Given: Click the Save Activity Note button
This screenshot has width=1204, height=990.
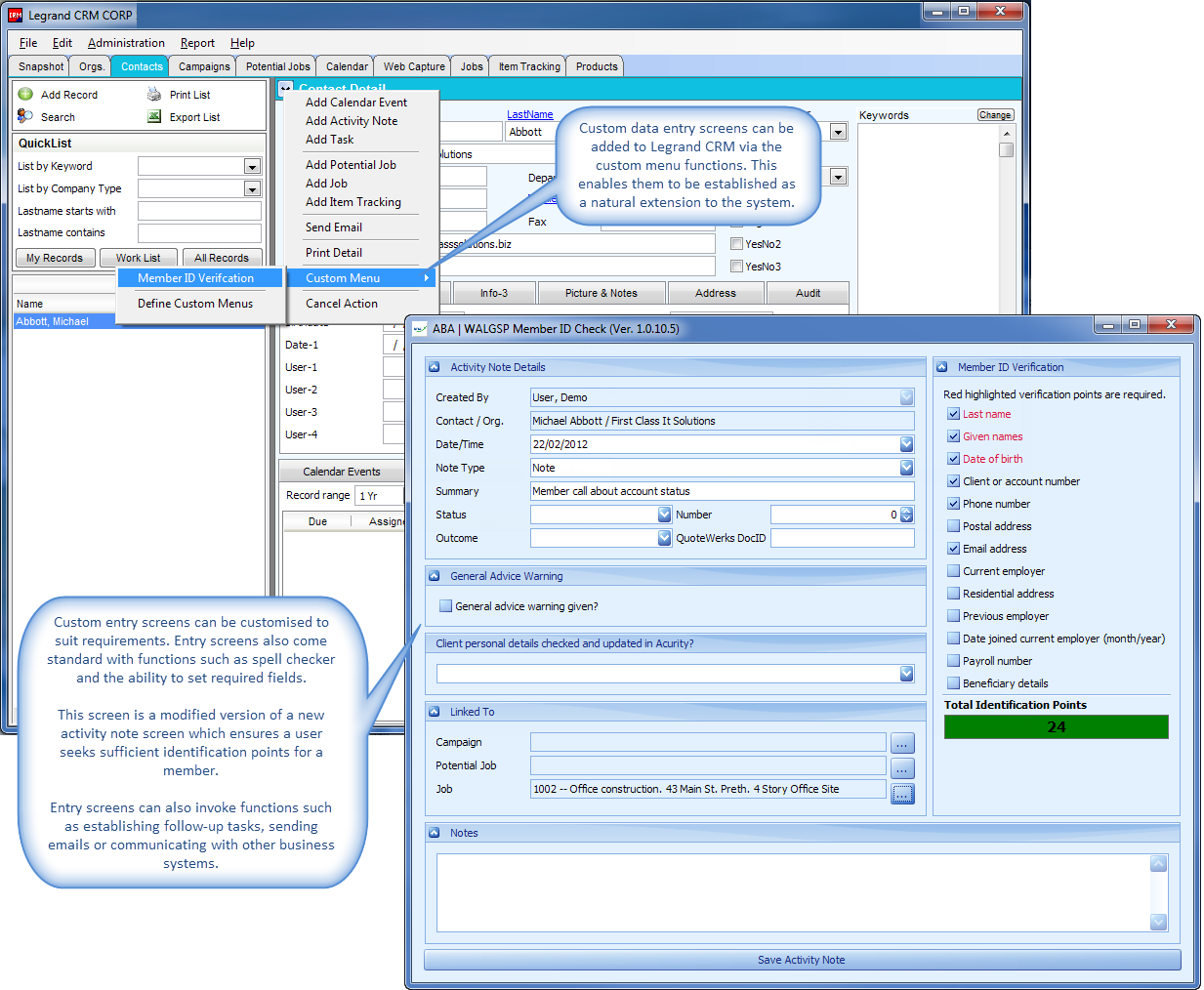Looking at the screenshot, I should pos(802,960).
